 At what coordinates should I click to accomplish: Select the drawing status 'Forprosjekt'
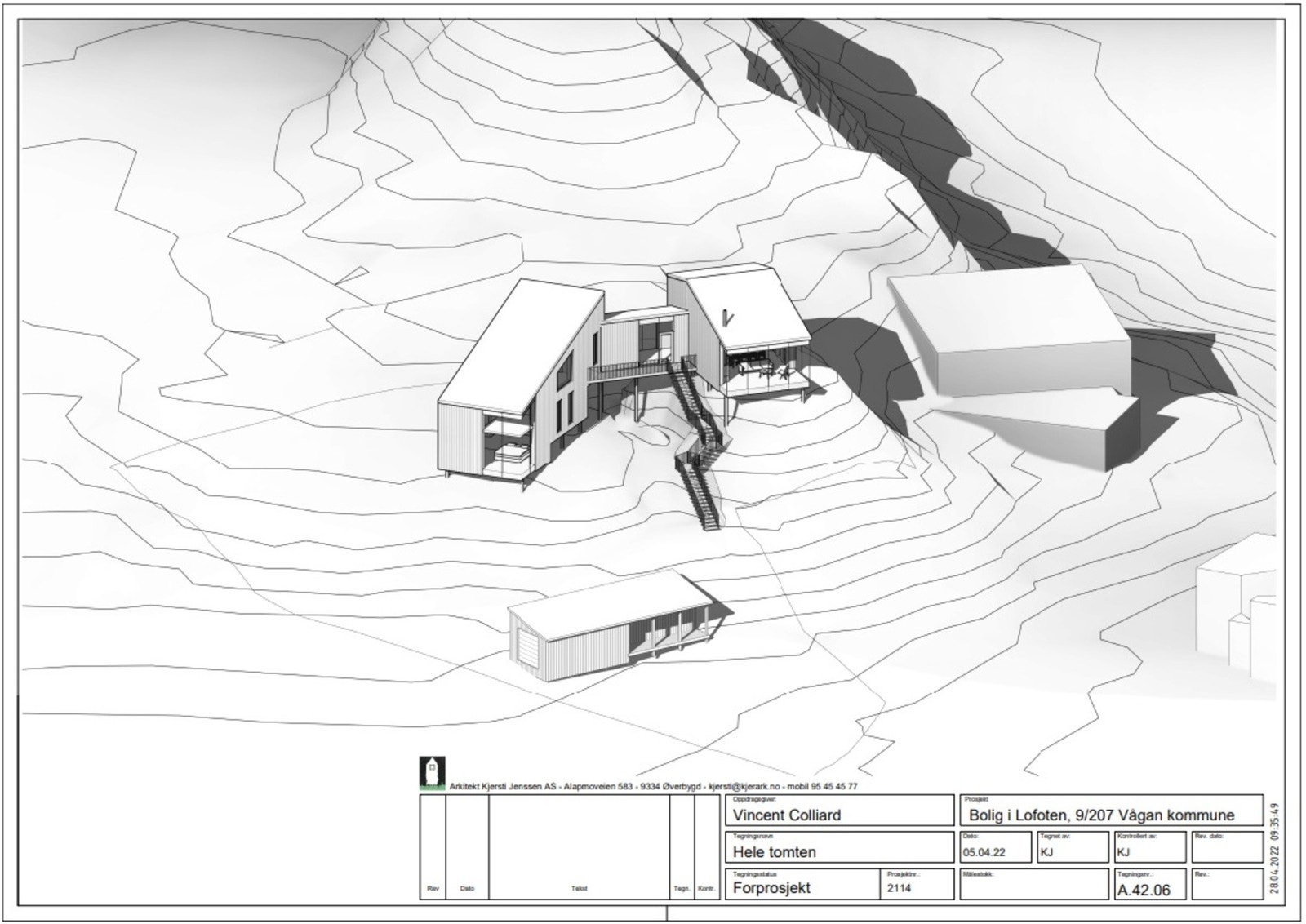(771, 888)
